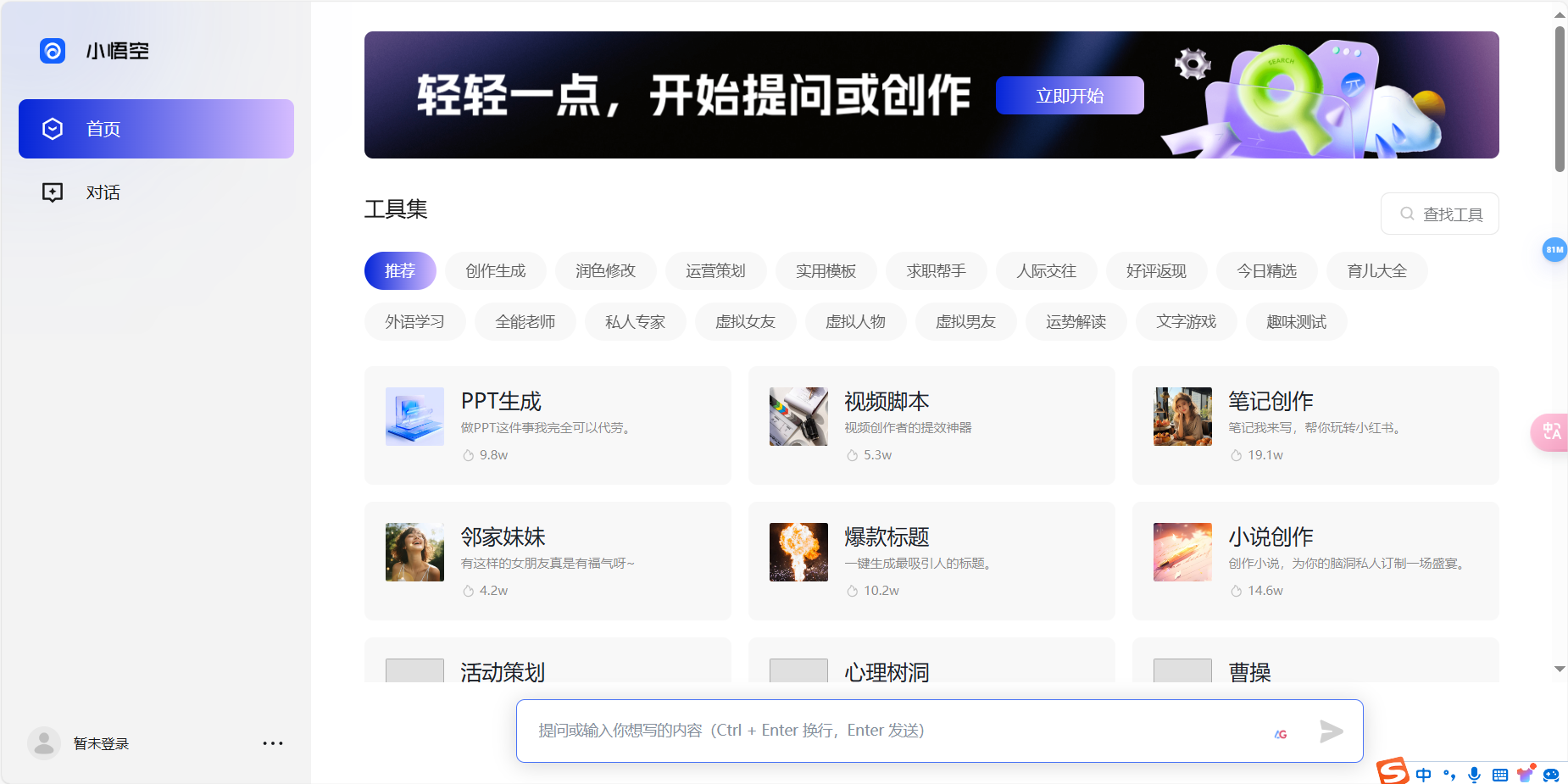Click the input field 提问或输入你想写的内容
Image resolution: width=1568 pixels, height=784 pixels.
tap(848, 730)
